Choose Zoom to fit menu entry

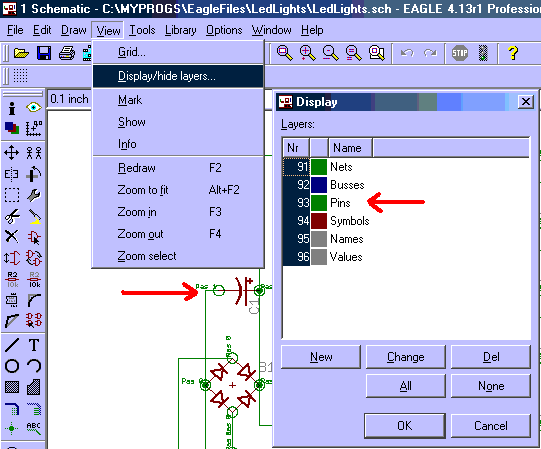pyautogui.click(x=178, y=190)
